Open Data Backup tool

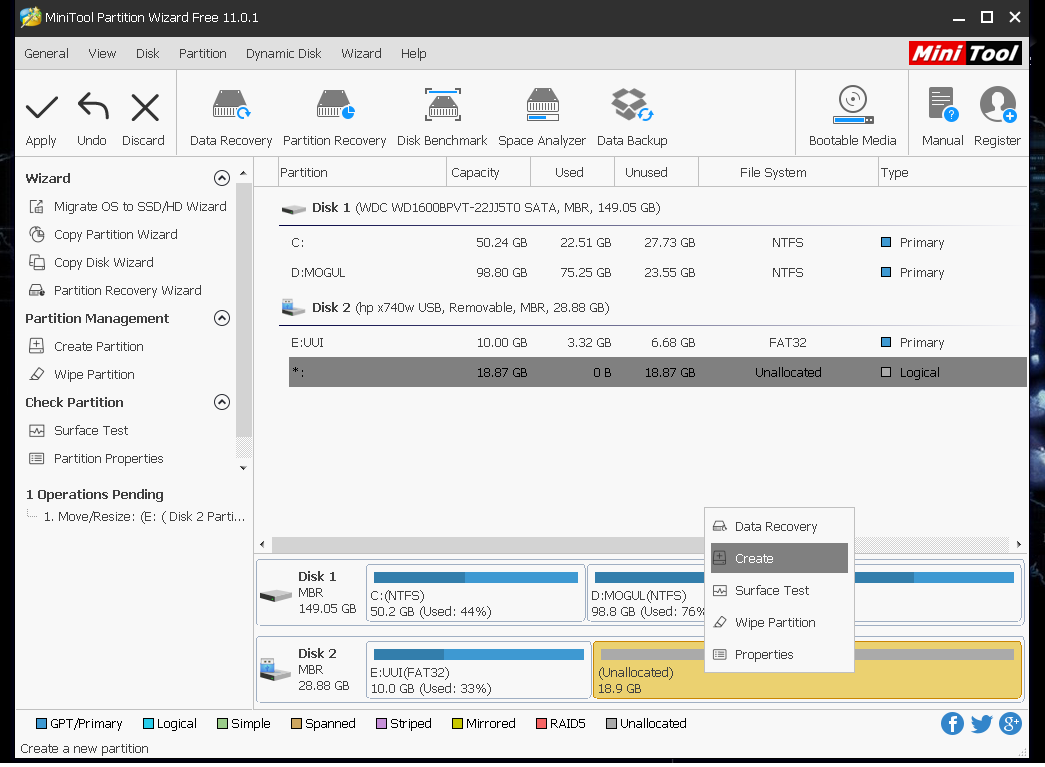632,117
